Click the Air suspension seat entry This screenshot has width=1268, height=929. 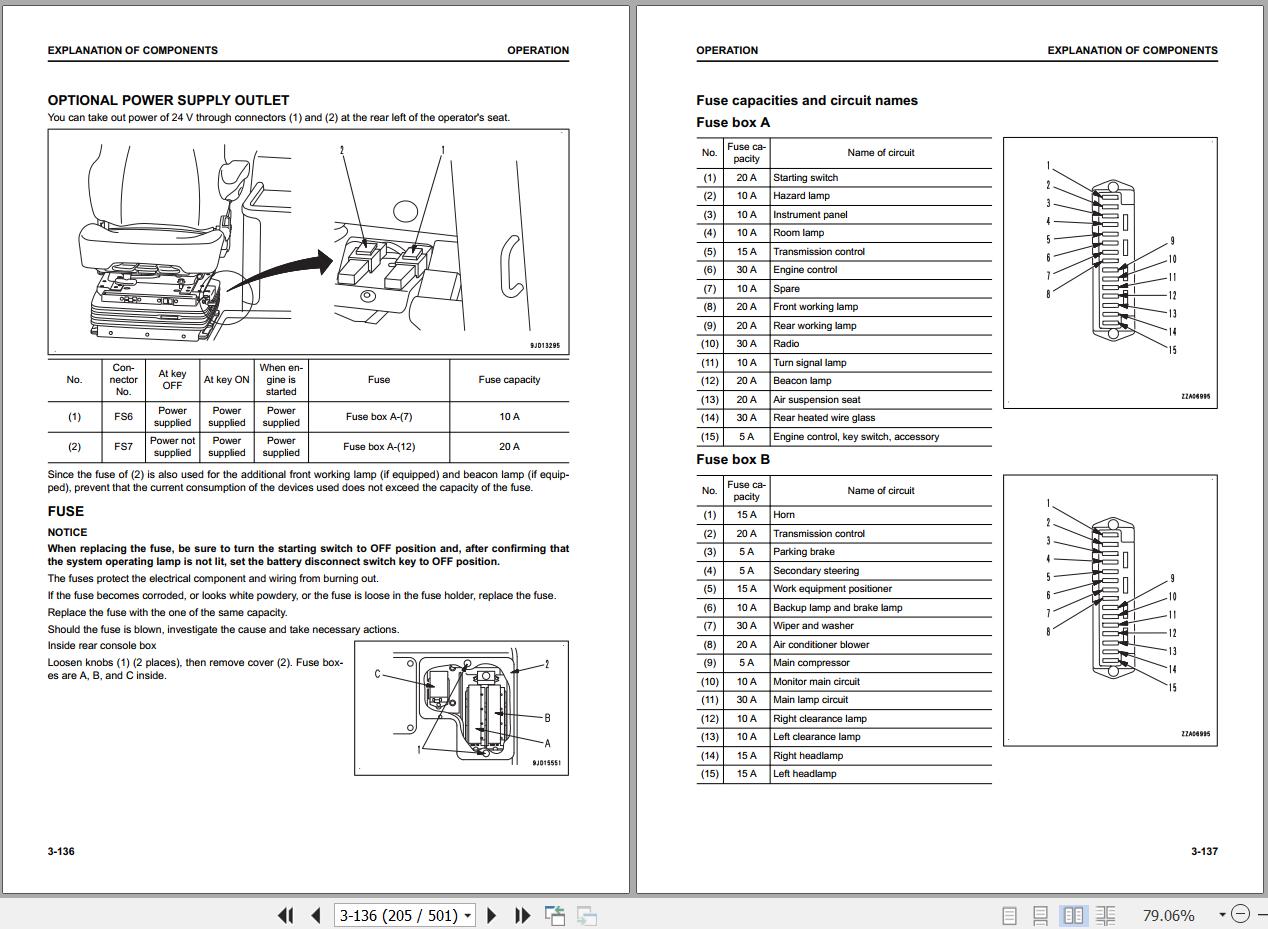click(816, 400)
